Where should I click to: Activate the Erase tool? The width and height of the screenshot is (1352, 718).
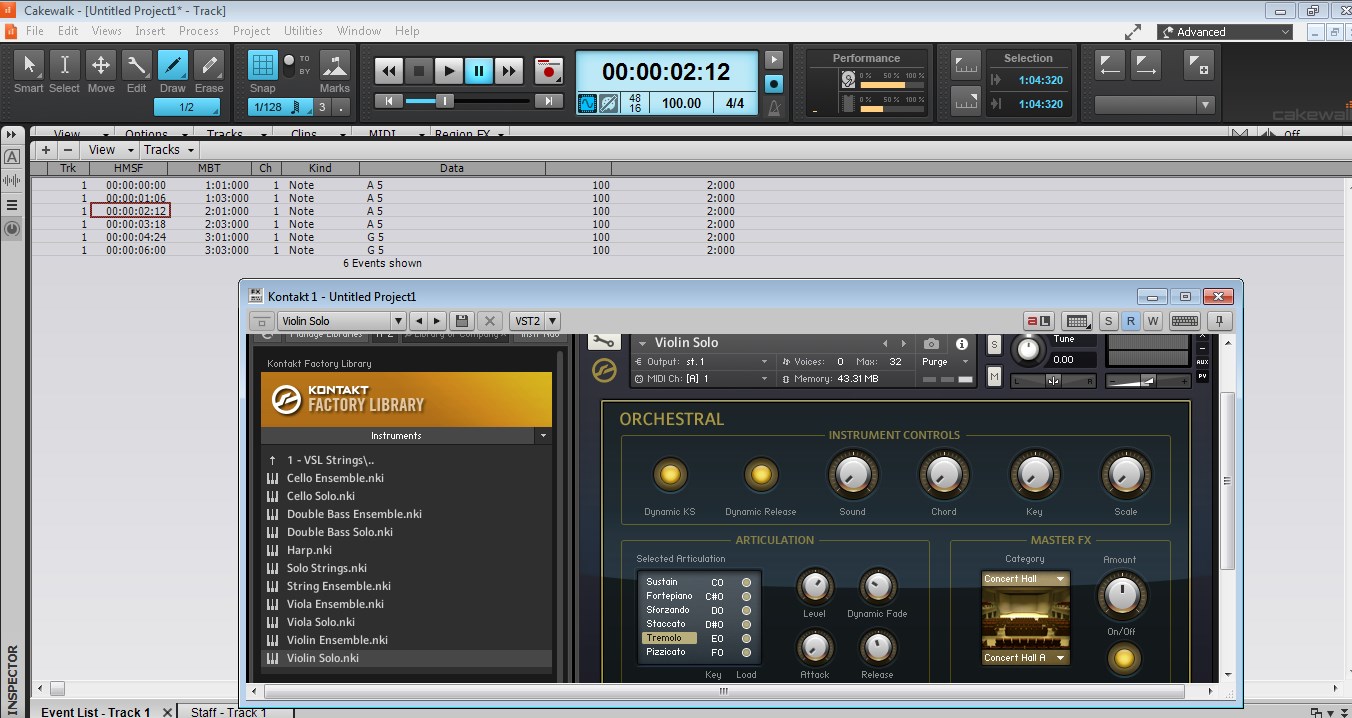[209, 66]
